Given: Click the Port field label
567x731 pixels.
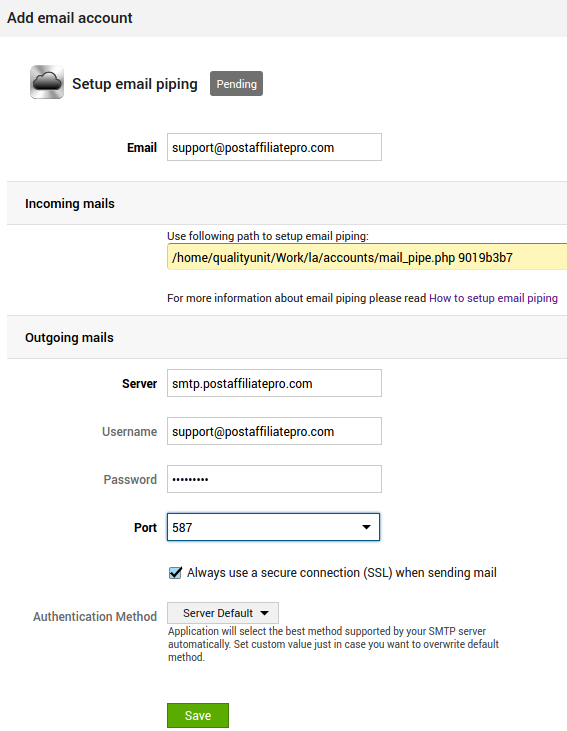Looking at the screenshot, I should click(x=145, y=528).
